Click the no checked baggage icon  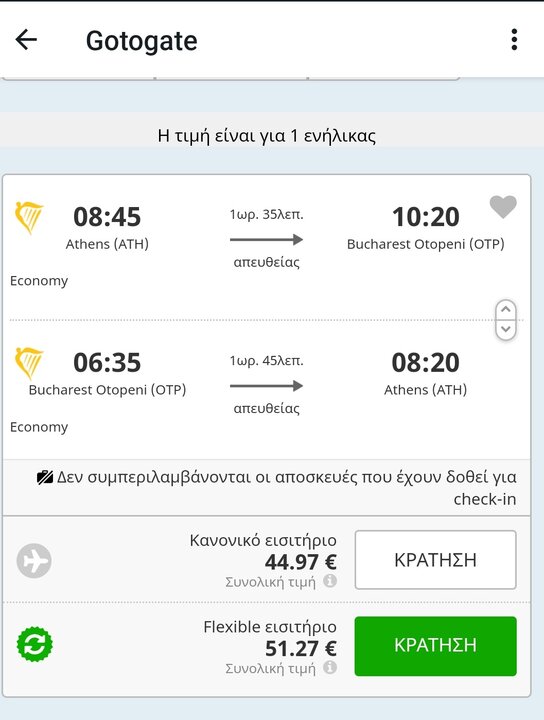coord(45,478)
